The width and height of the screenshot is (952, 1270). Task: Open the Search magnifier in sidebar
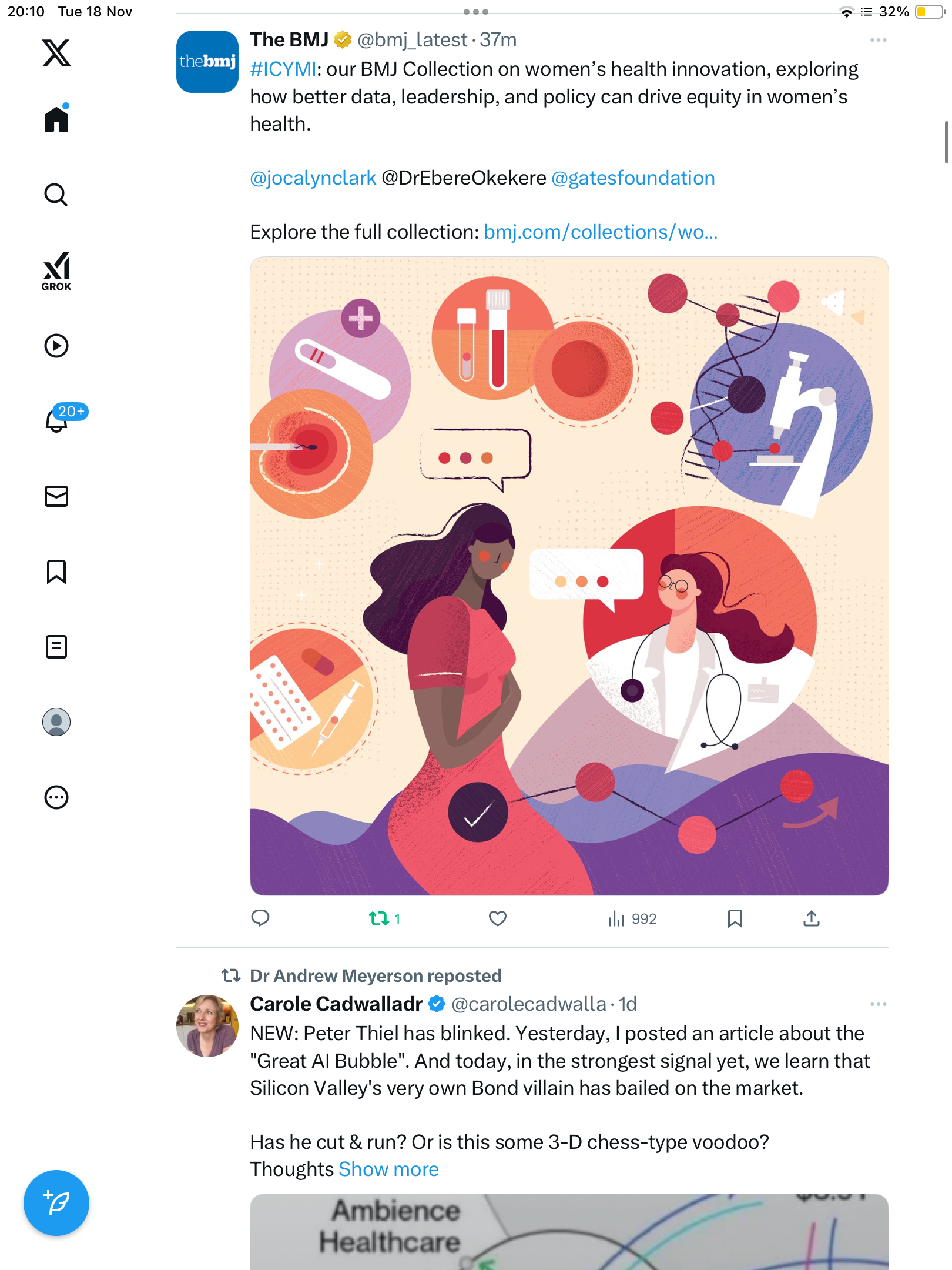(x=56, y=195)
